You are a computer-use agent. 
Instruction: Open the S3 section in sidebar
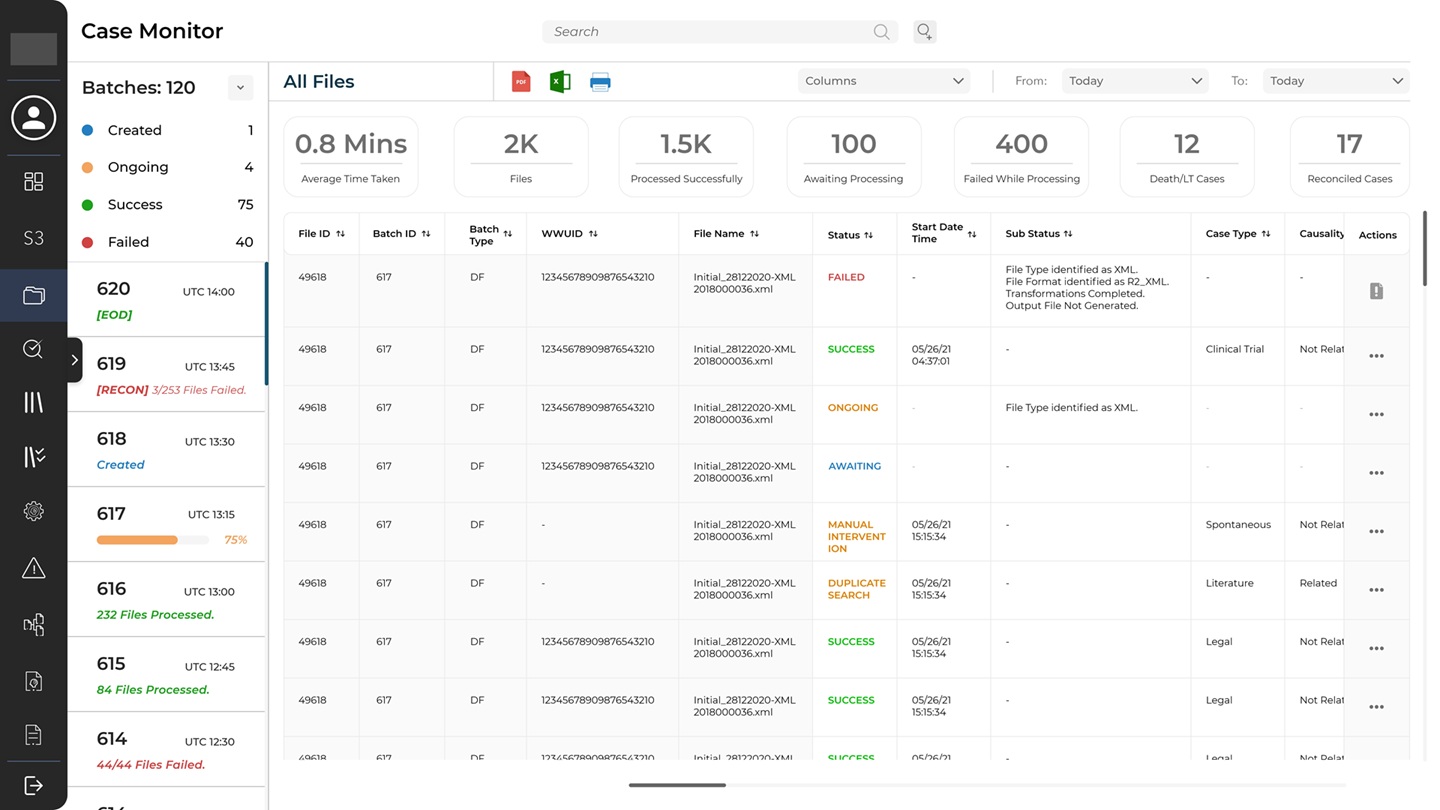point(33,238)
